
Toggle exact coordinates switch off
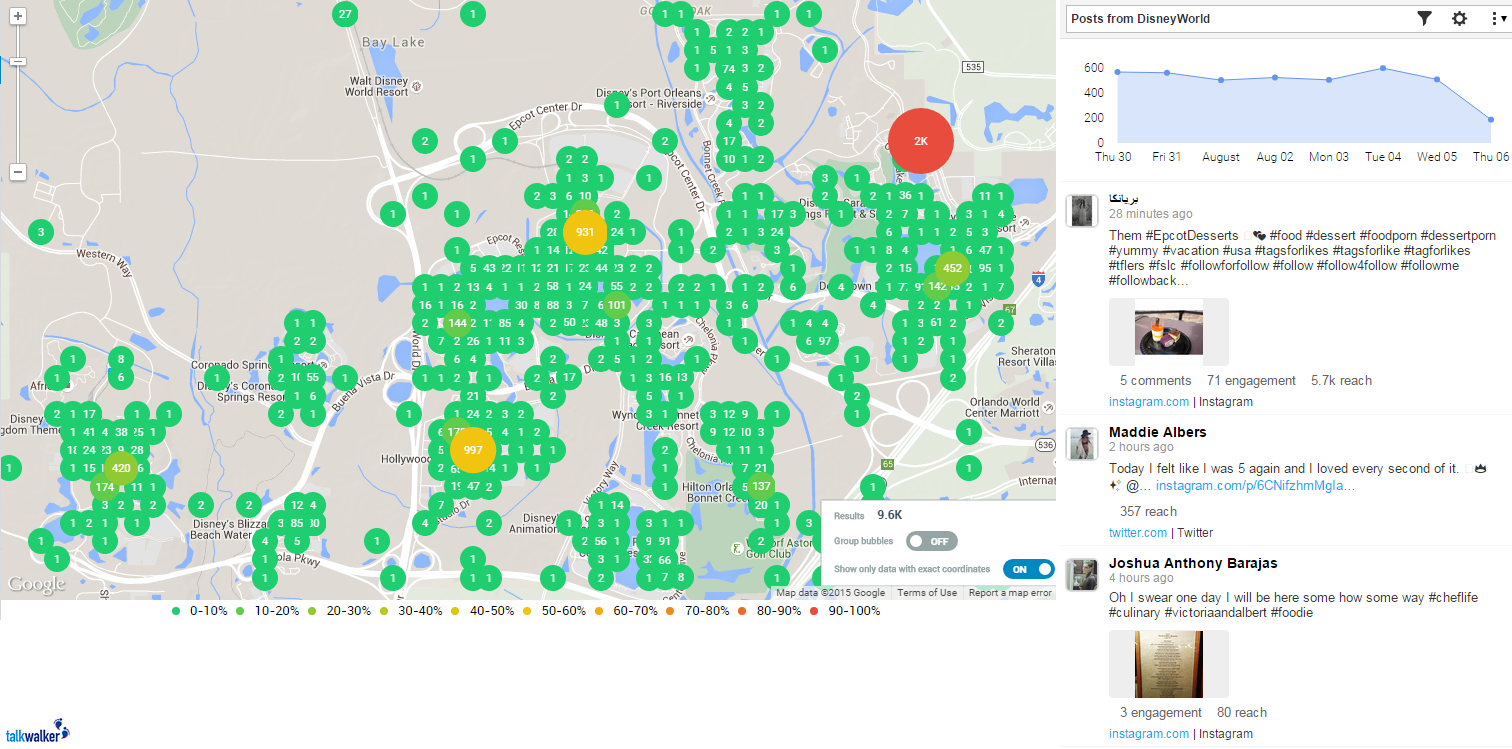point(1028,569)
